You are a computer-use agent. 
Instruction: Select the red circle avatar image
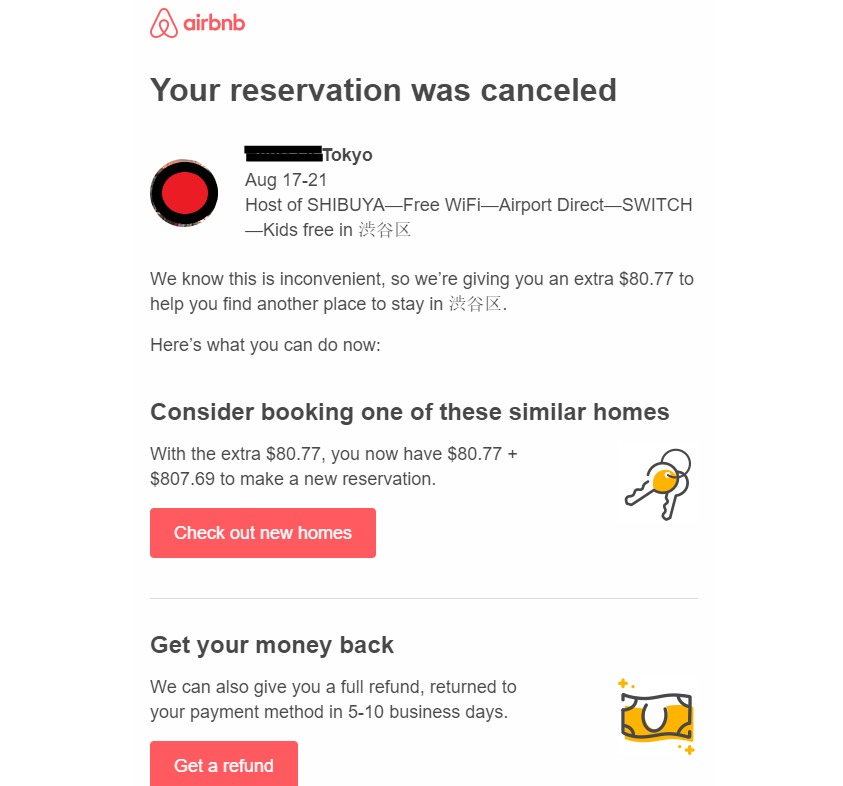coord(184,192)
